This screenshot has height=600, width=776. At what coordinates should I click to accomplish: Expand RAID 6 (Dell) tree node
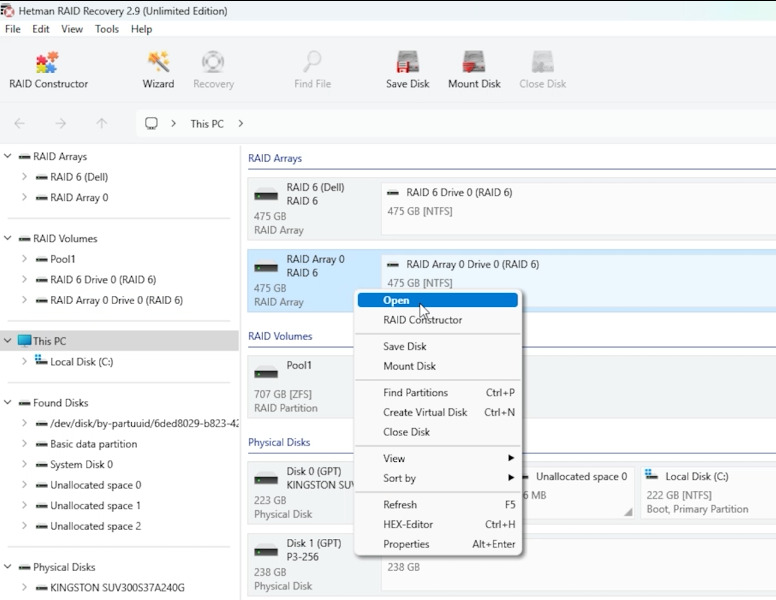pos(24,176)
